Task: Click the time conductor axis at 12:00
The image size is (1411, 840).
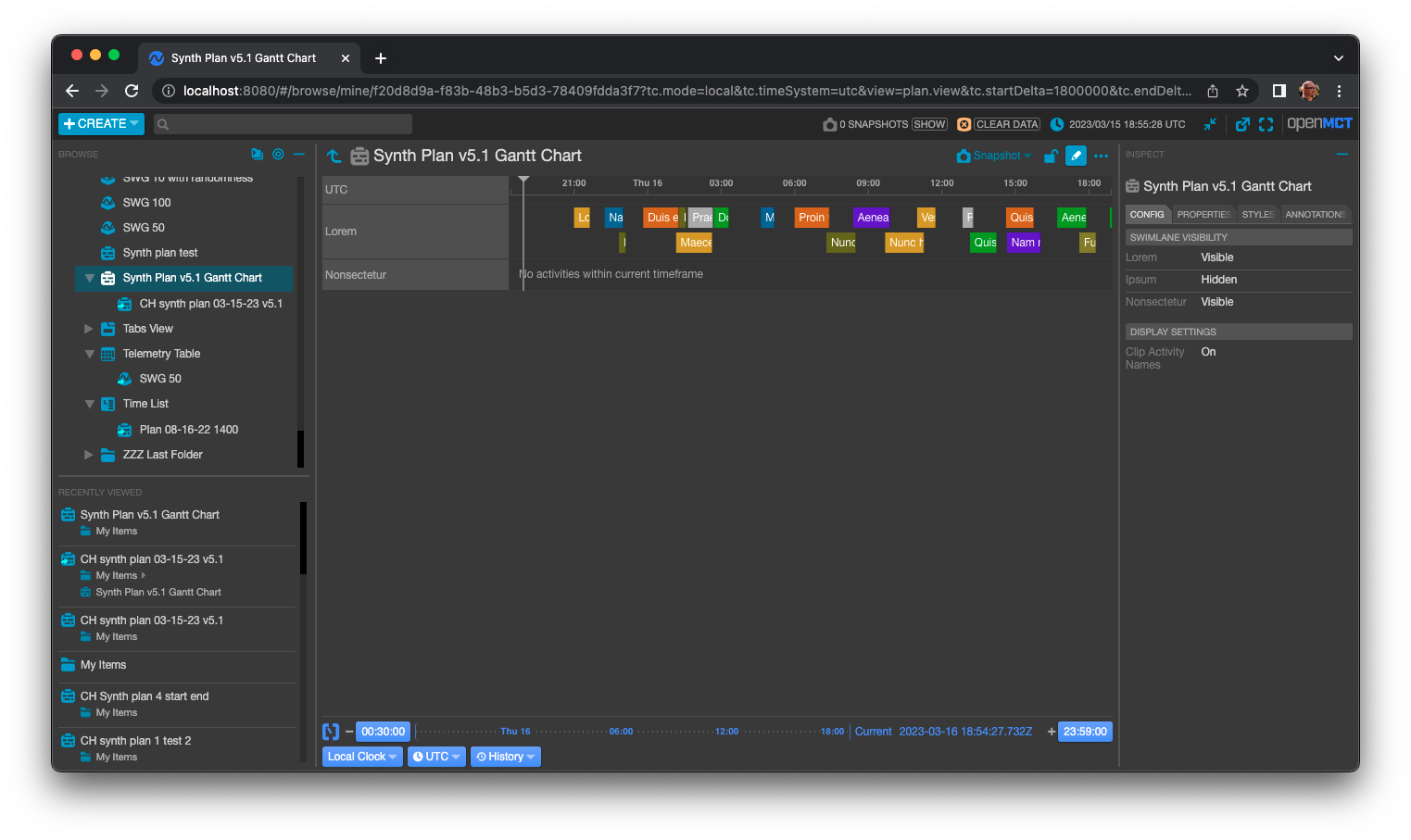Action: coord(726,732)
